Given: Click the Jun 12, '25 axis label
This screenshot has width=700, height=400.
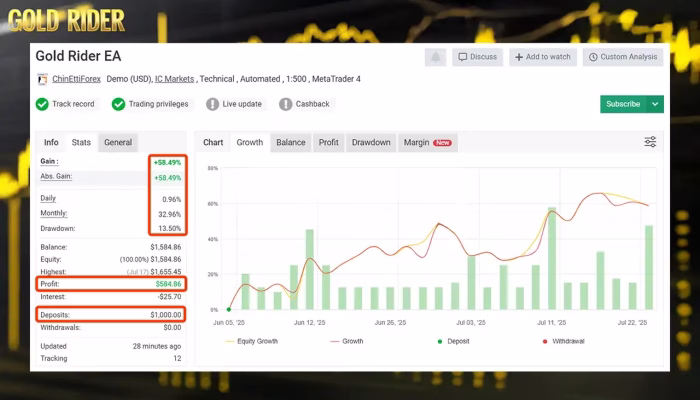Looking at the screenshot, I should click(x=309, y=322).
